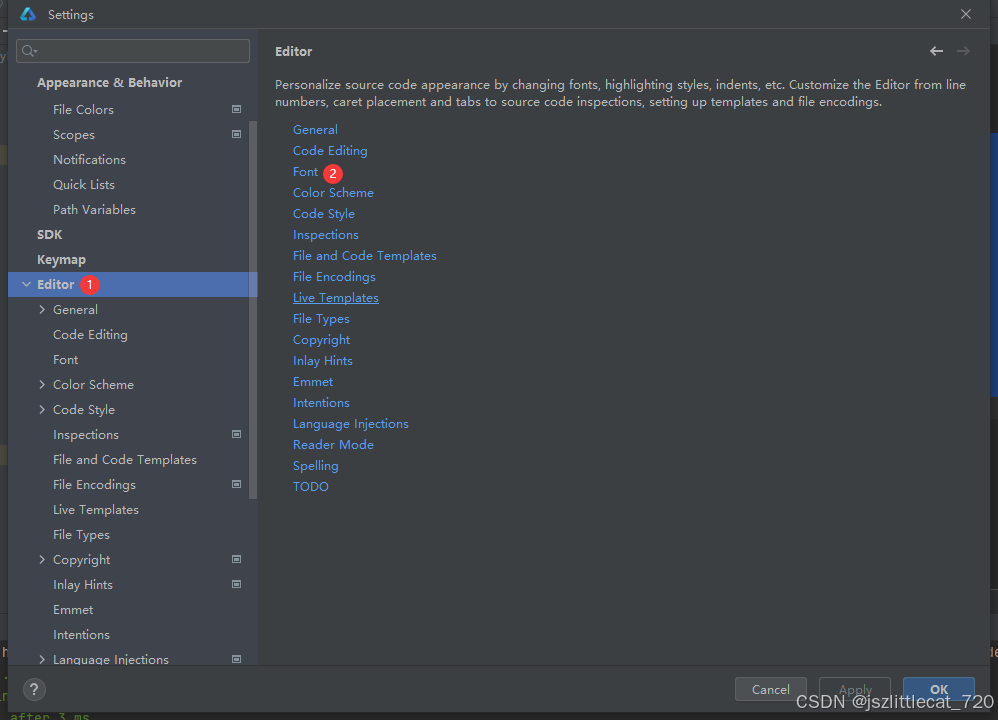Click the back navigation arrow

(x=936, y=51)
